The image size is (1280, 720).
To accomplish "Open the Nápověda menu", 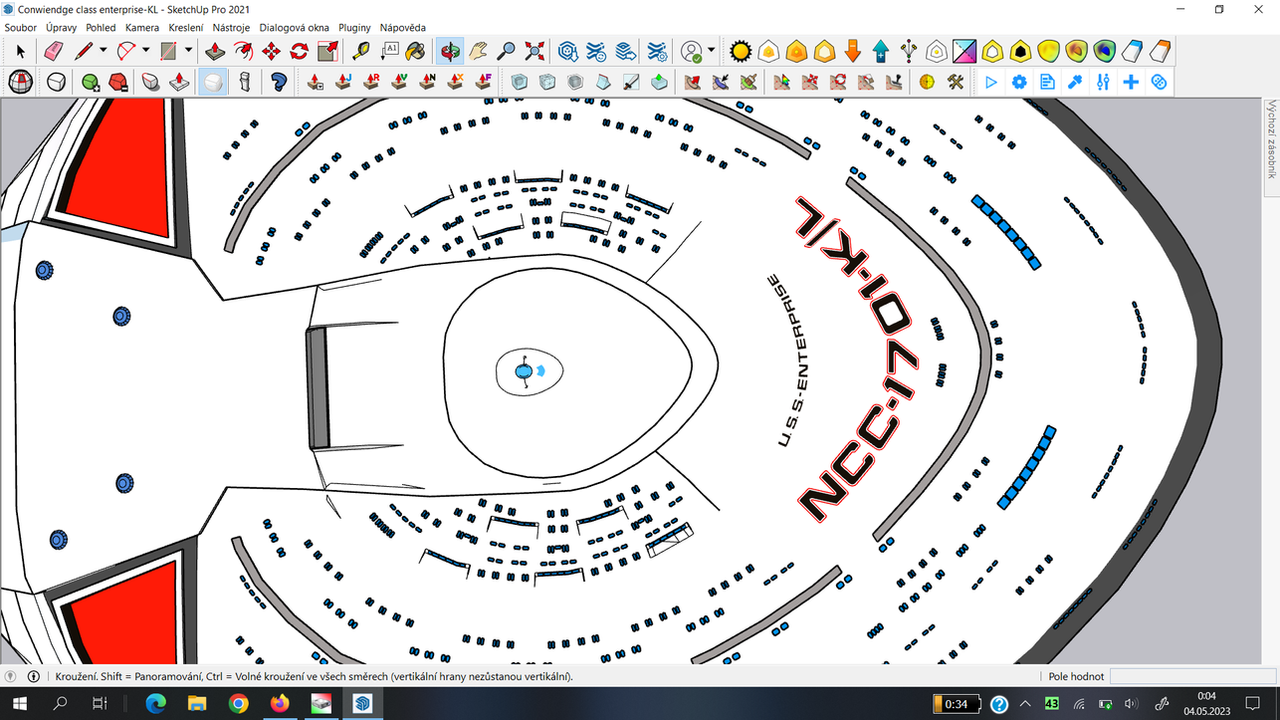I will coord(403,28).
